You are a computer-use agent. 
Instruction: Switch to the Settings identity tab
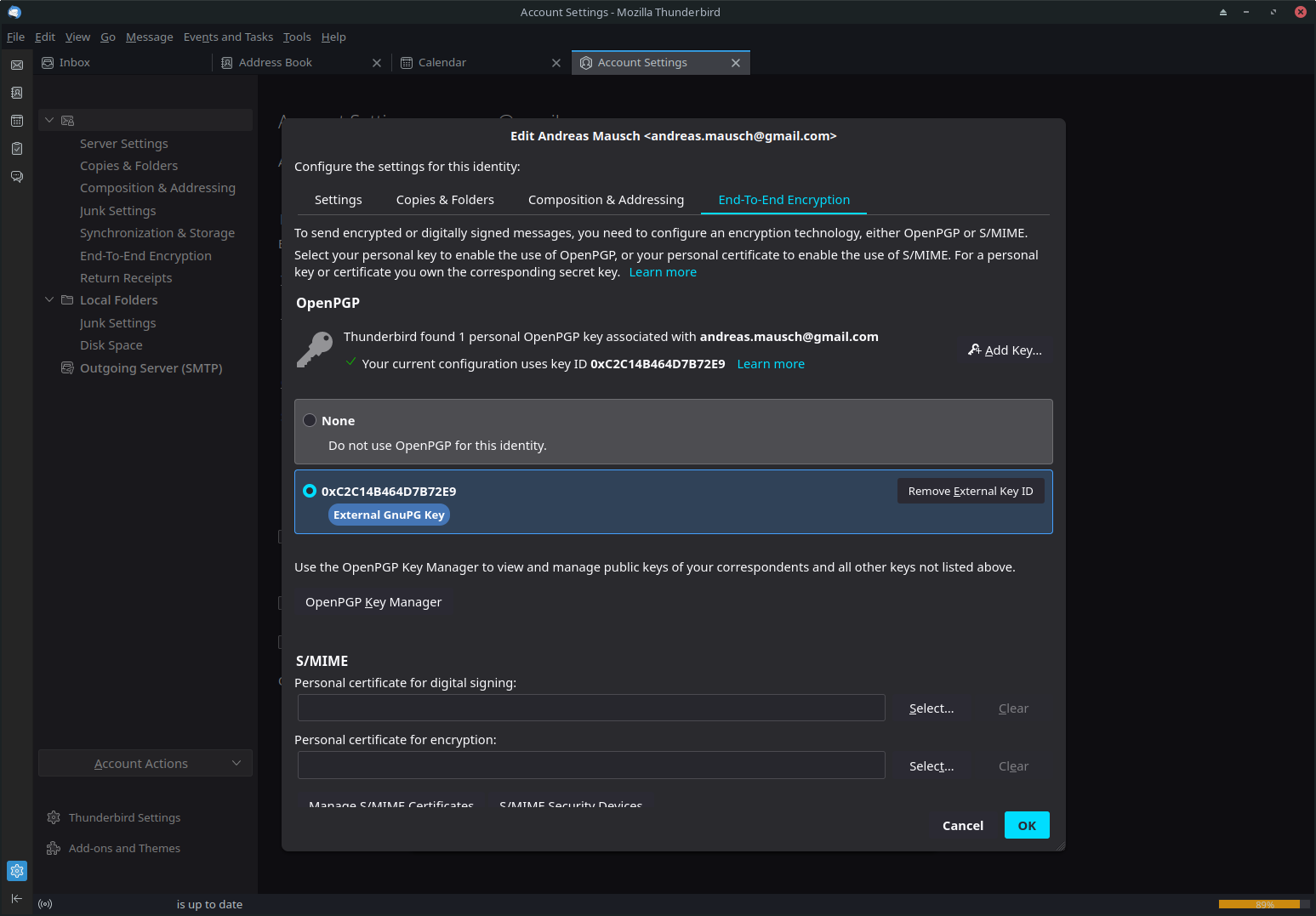(338, 200)
